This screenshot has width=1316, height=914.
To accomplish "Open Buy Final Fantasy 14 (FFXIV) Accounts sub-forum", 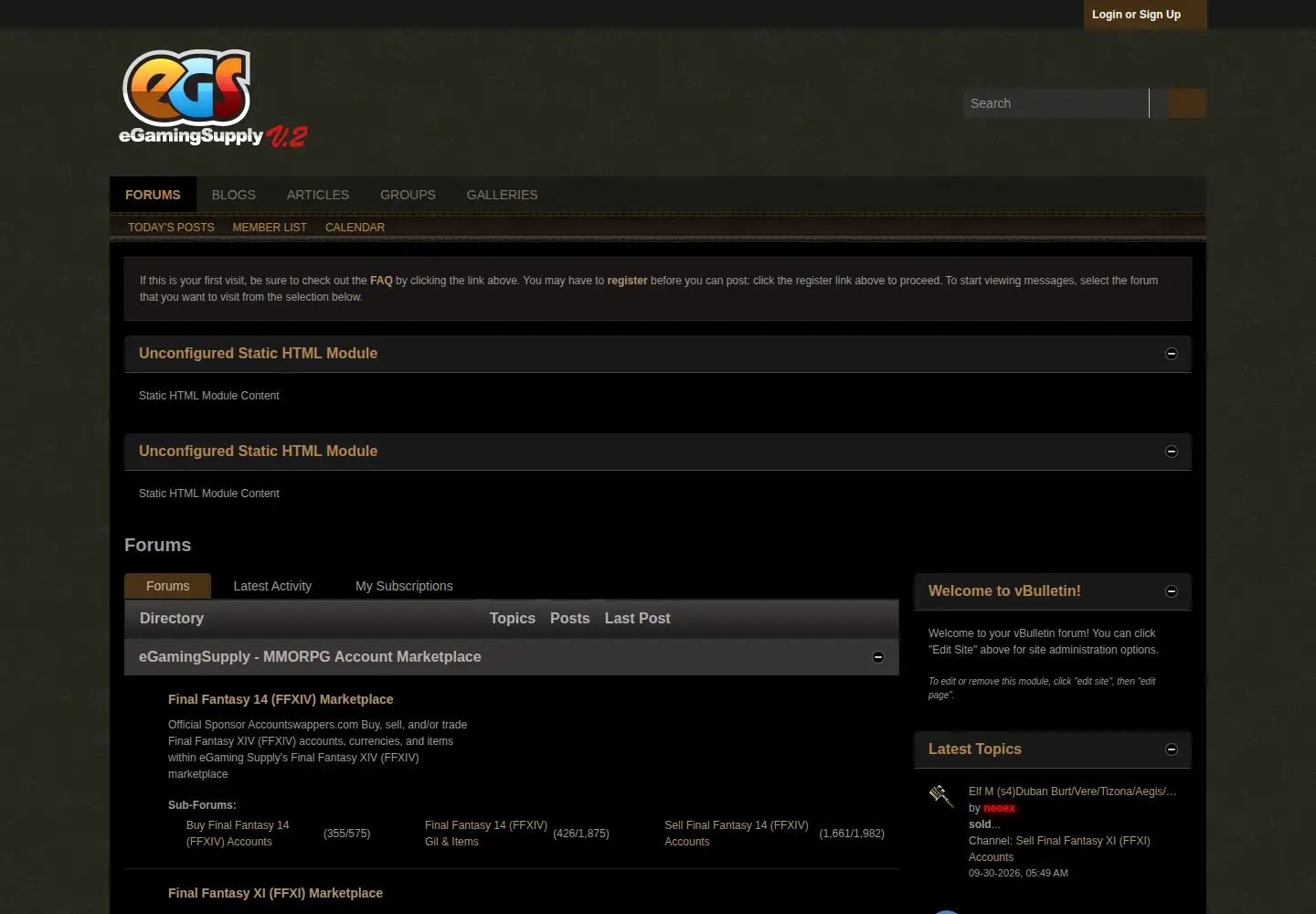I will click(238, 834).
